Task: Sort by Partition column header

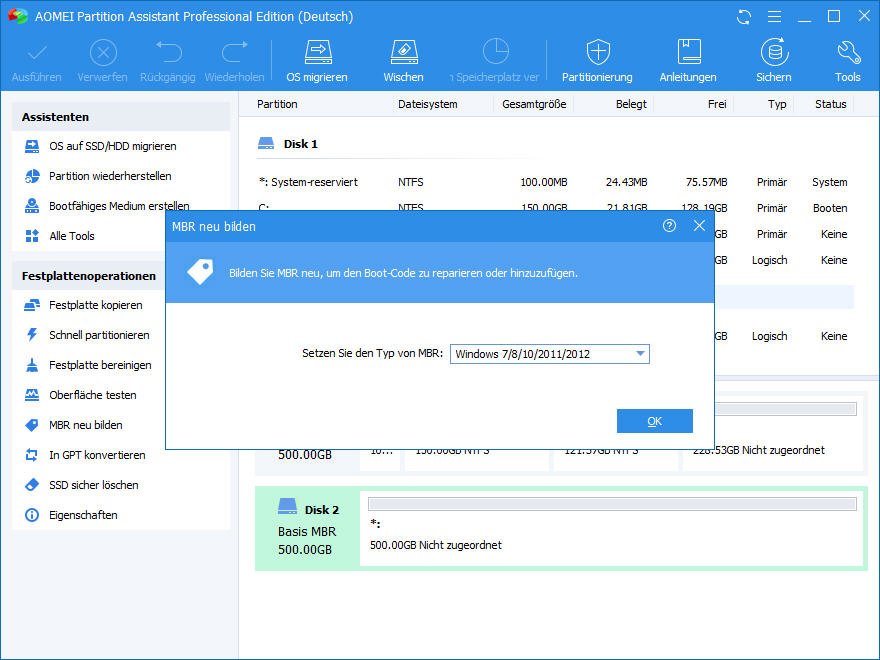Action: [x=277, y=104]
